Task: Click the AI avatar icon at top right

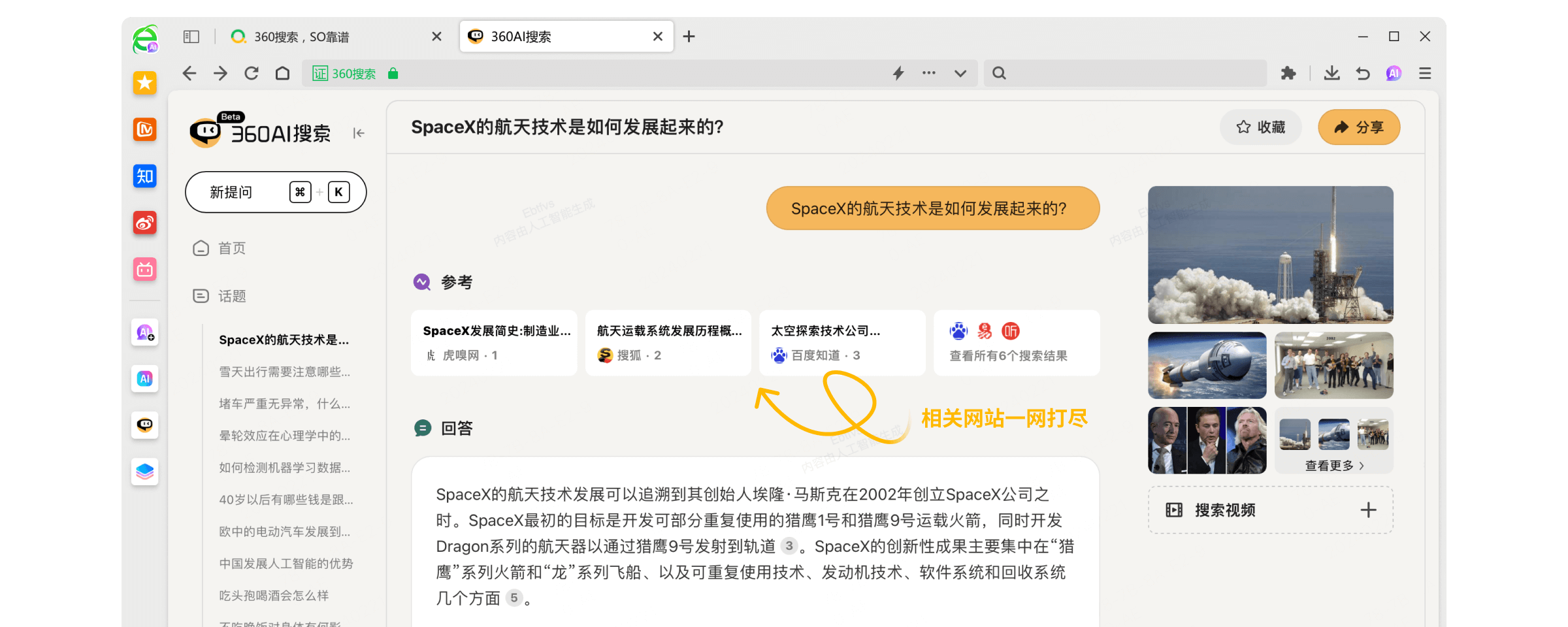Action: 1393,73
